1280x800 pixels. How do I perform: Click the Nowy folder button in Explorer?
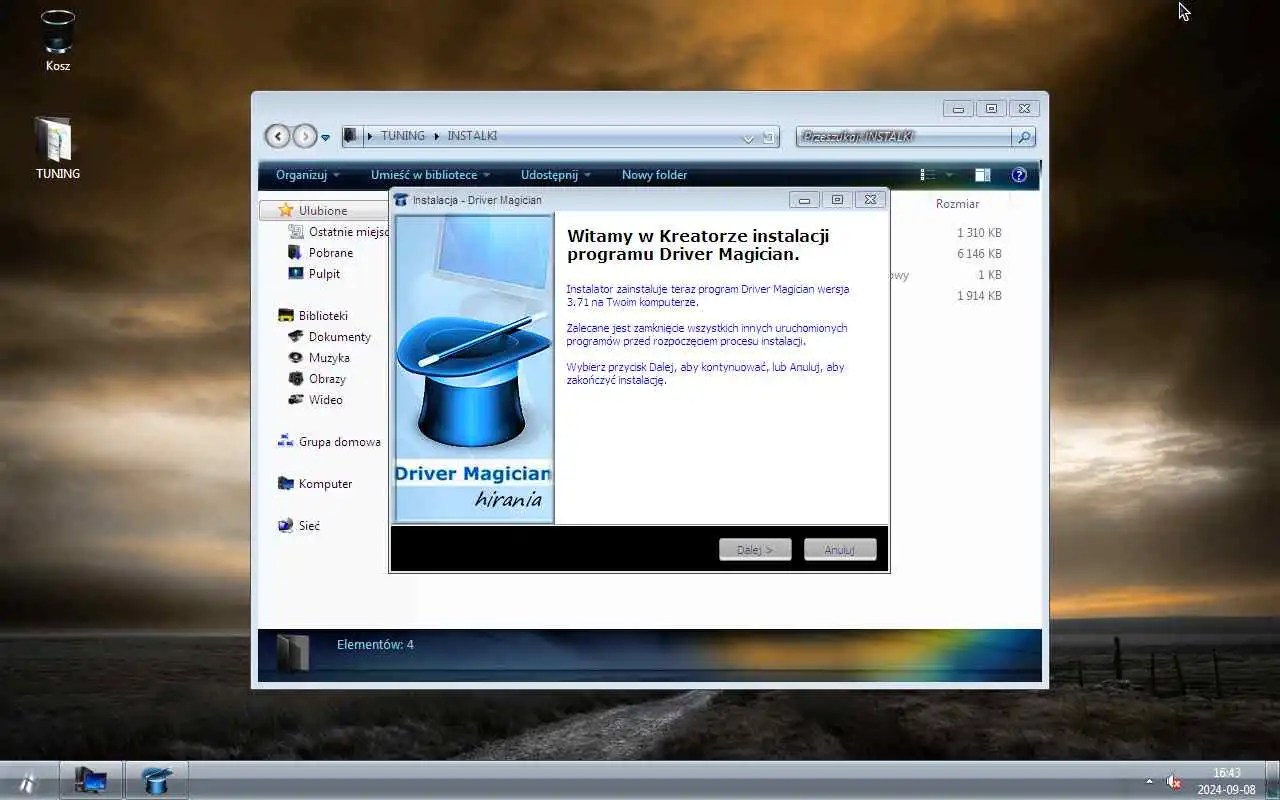click(x=654, y=175)
